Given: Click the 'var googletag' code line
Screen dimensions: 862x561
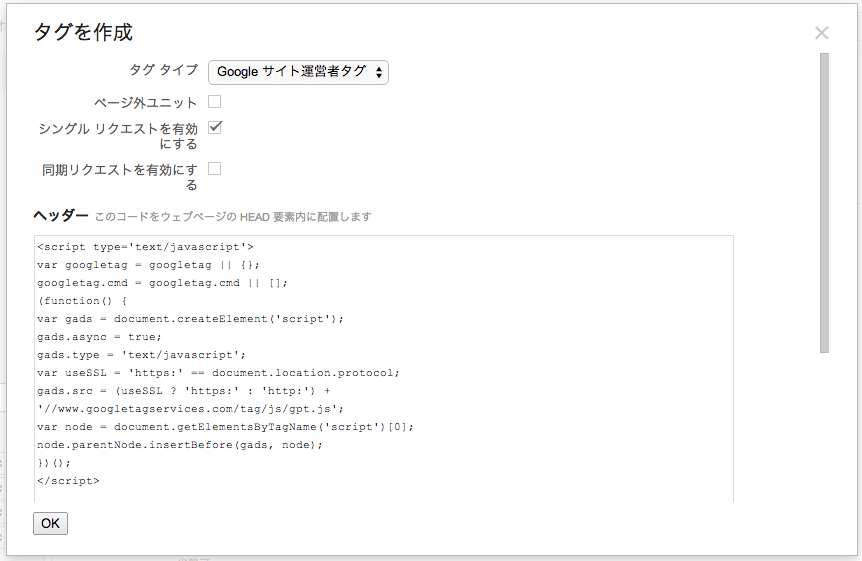Looking at the screenshot, I should 148,264.
